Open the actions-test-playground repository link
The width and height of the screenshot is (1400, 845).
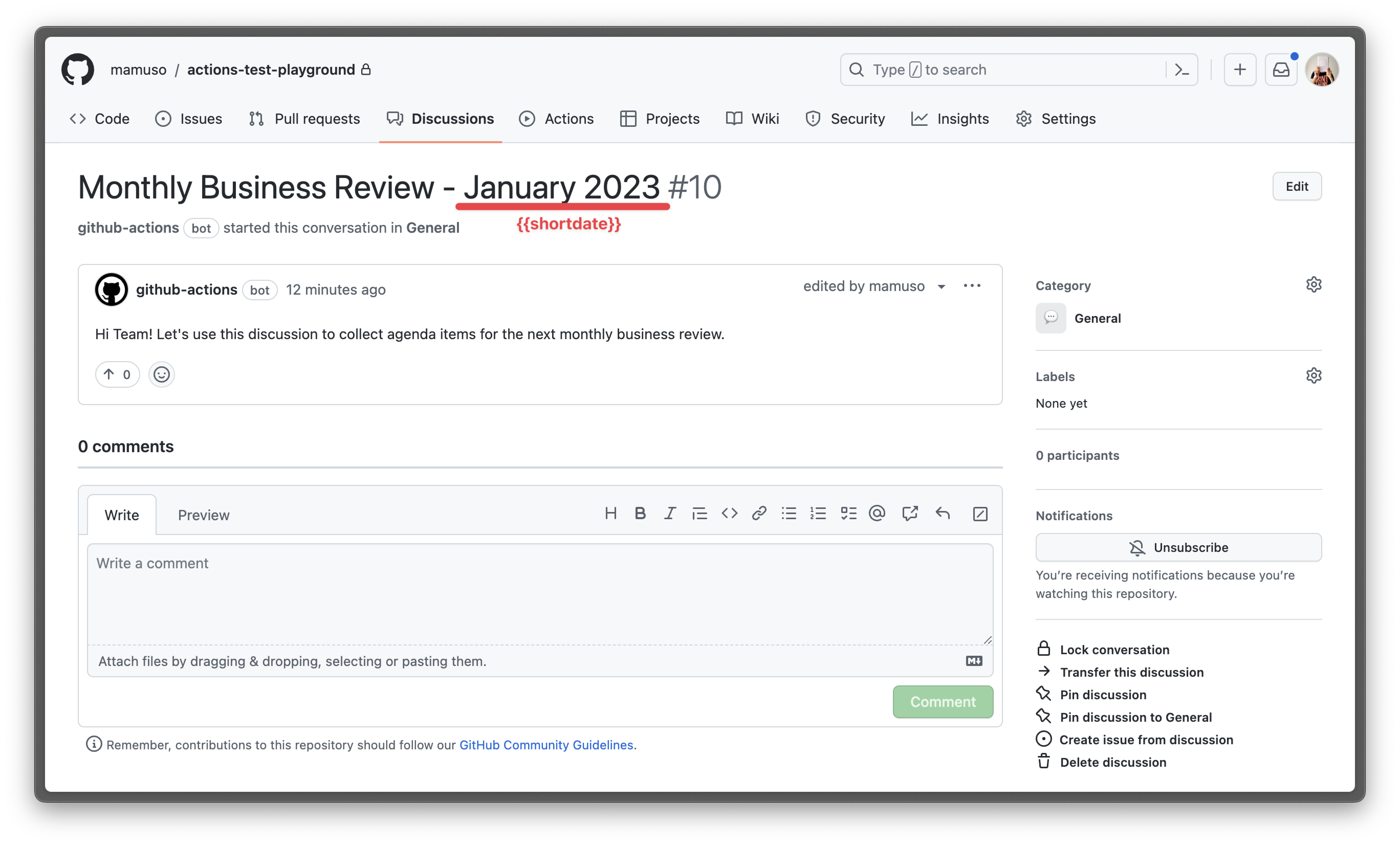(271, 69)
